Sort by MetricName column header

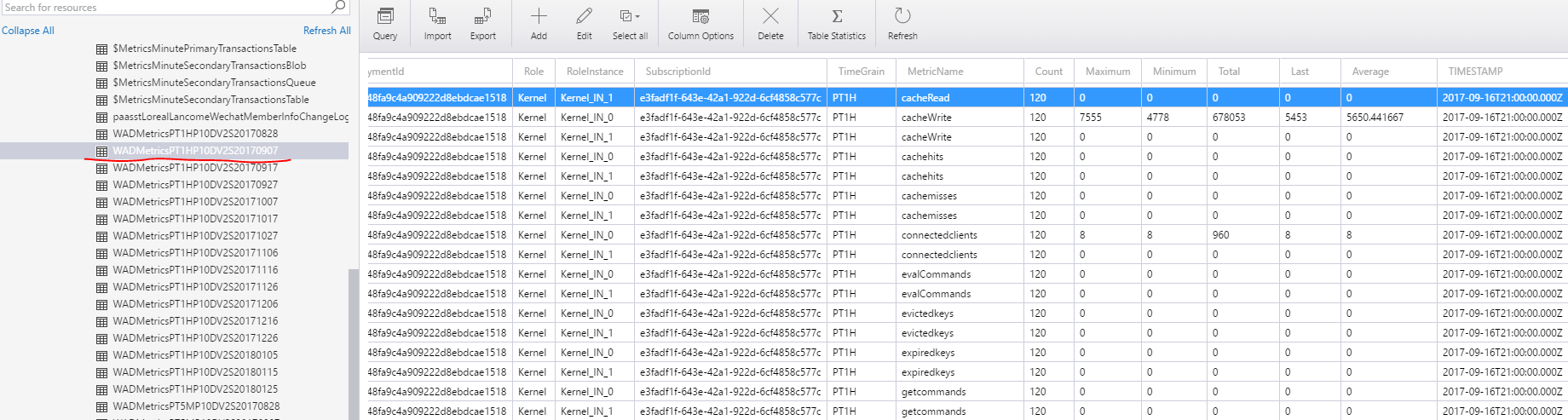935,72
